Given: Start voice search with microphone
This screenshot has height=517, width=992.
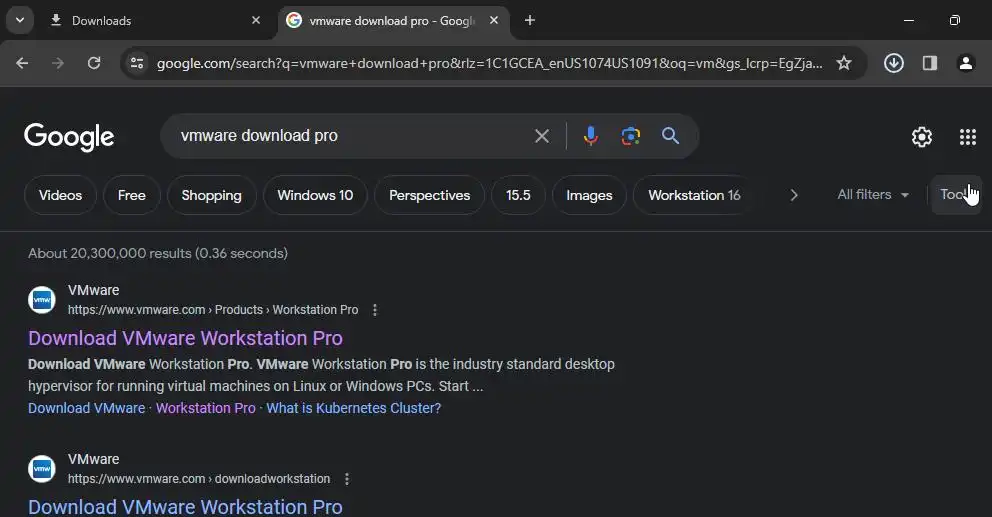Looking at the screenshot, I should tap(591, 136).
